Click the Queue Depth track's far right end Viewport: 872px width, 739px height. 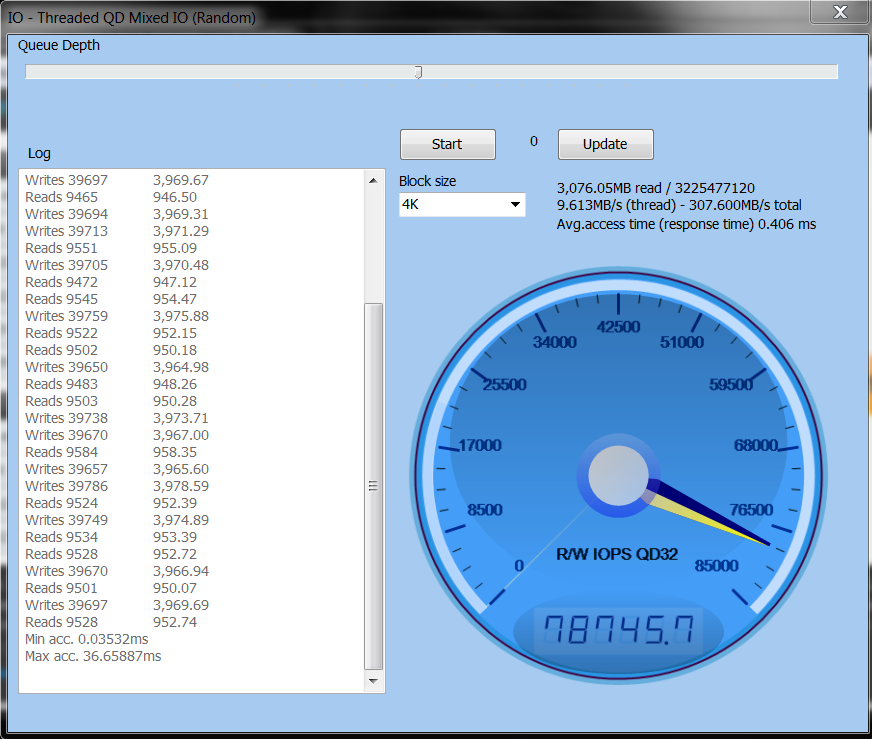pyautogui.click(x=833, y=72)
